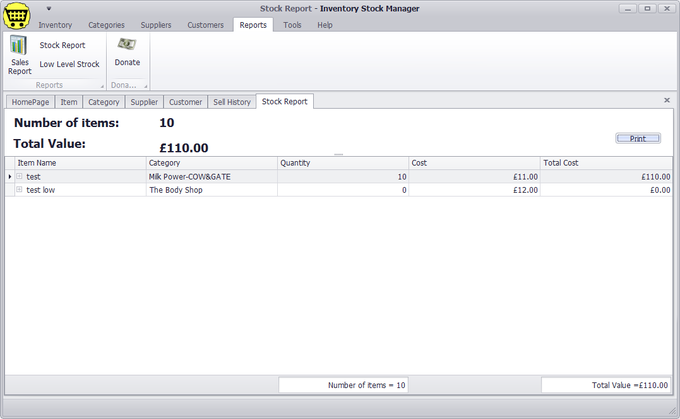The height and width of the screenshot is (419, 680).
Task: Click the 'Milk Power-COW&GATE' category cell
Action: 212,177
